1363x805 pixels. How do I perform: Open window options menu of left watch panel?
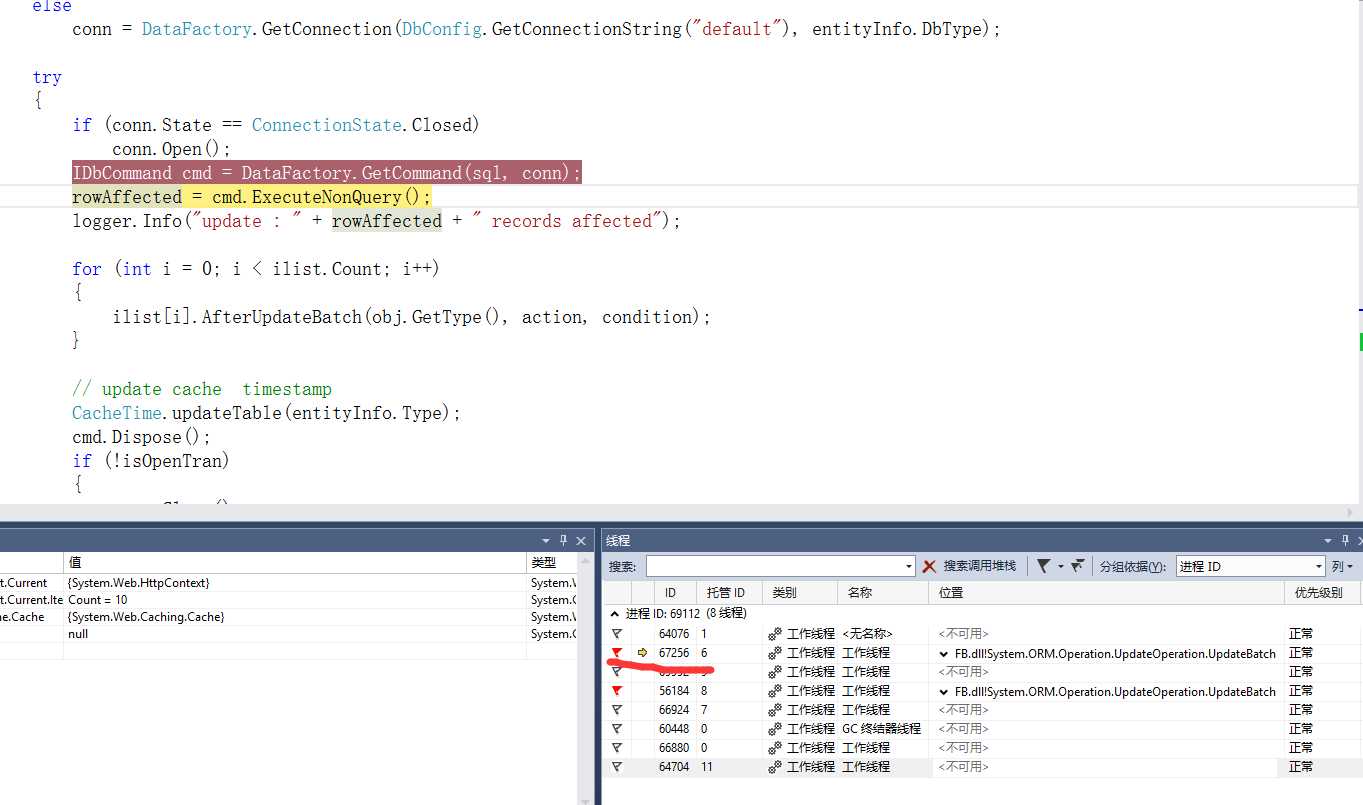pyautogui.click(x=545, y=540)
